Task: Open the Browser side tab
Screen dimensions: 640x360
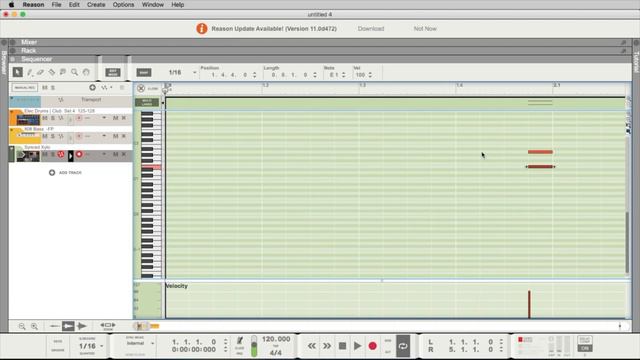Action: pyautogui.click(x=4, y=62)
